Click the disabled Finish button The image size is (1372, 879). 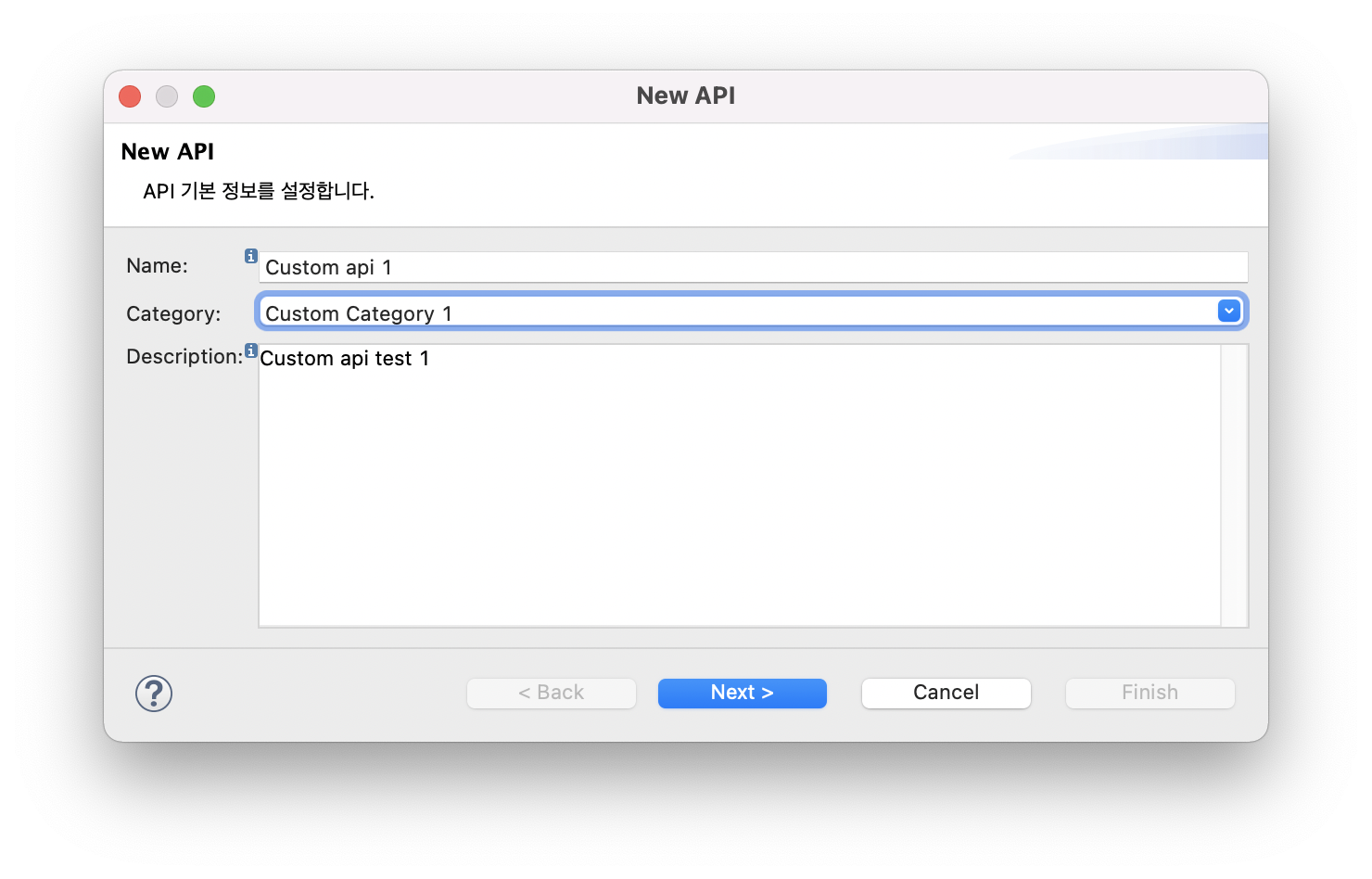pos(1150,693)
